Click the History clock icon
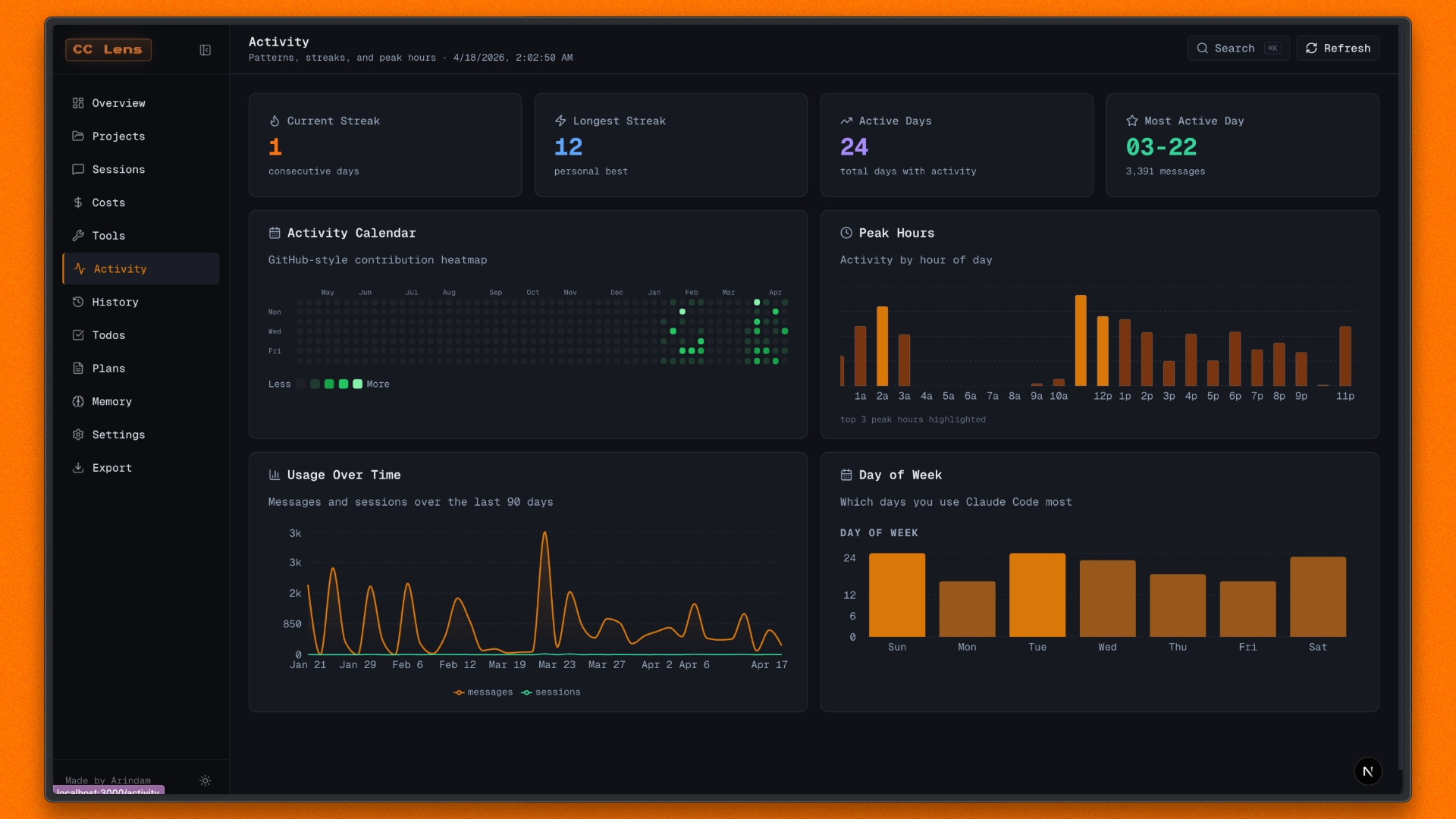The image size is (1456, 819). point(78,302)
